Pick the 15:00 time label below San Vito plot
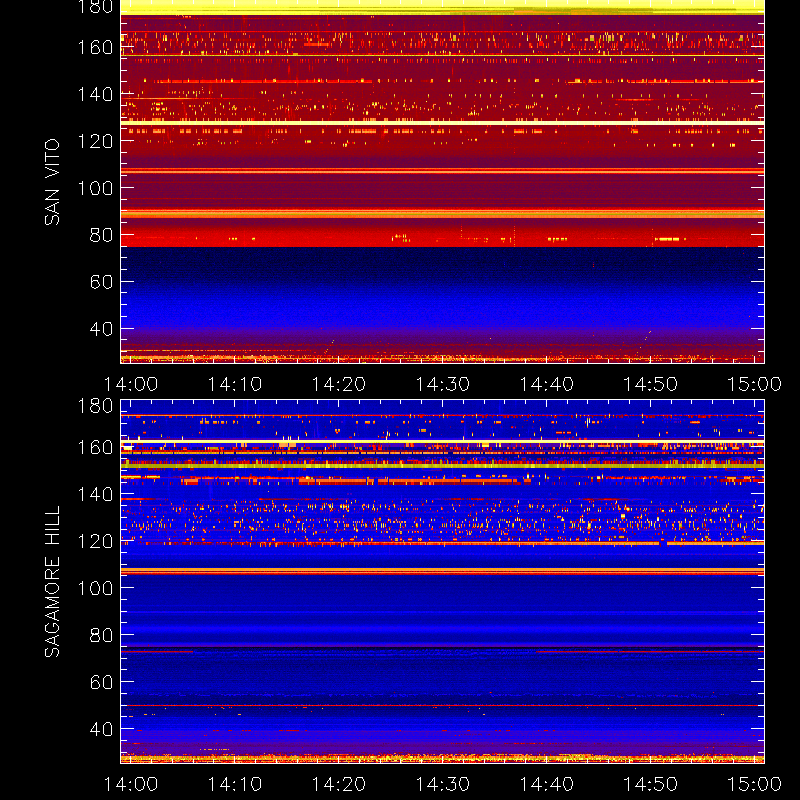Screen dimensions: 800x800 [x=755, y=384]
